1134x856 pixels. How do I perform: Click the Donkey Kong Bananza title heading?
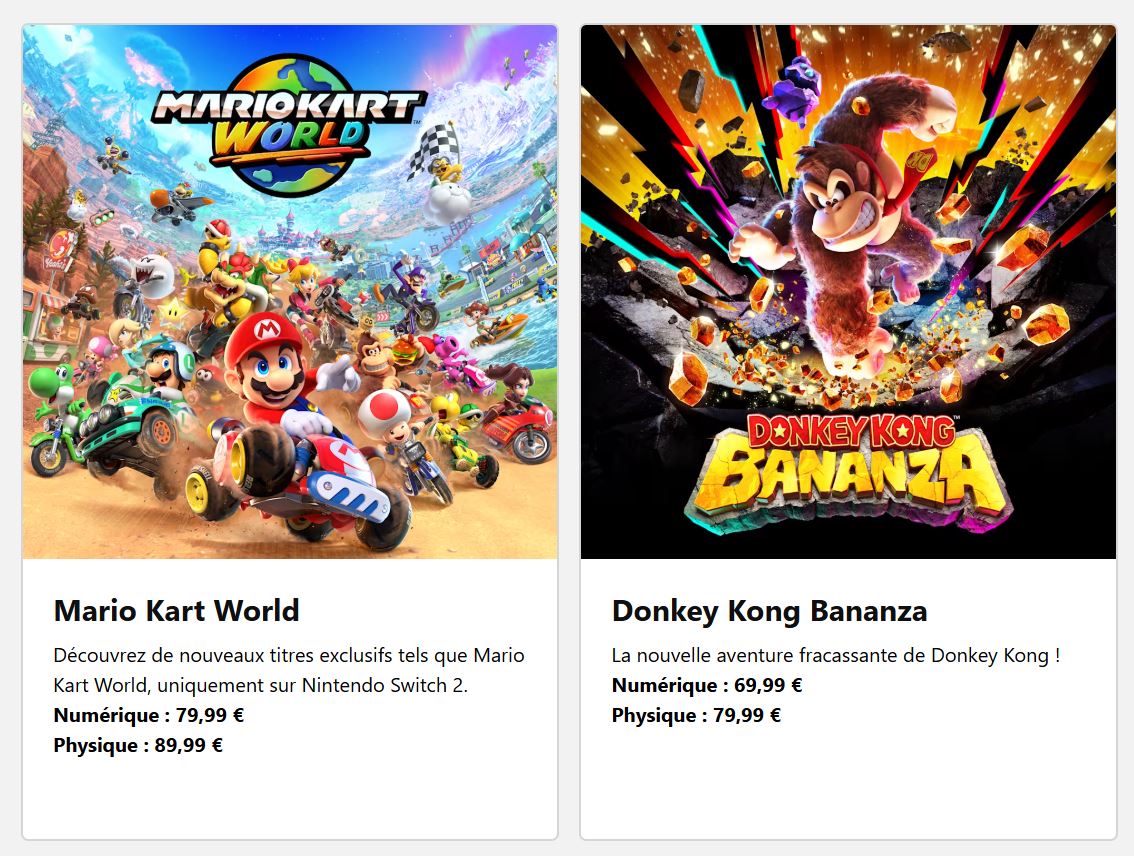770,611
